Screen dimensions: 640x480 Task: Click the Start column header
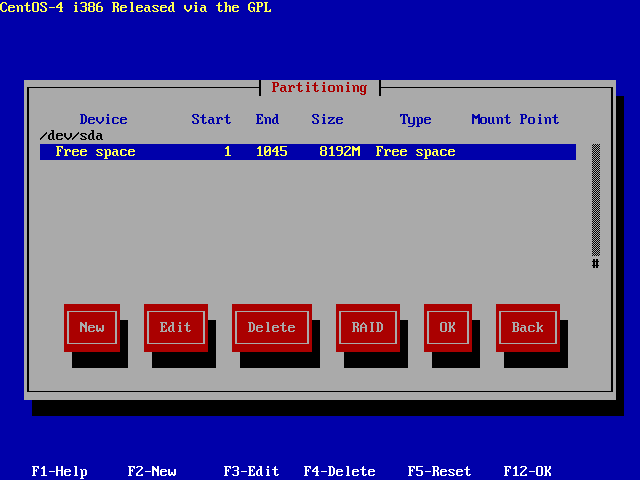tap(211, 119)
